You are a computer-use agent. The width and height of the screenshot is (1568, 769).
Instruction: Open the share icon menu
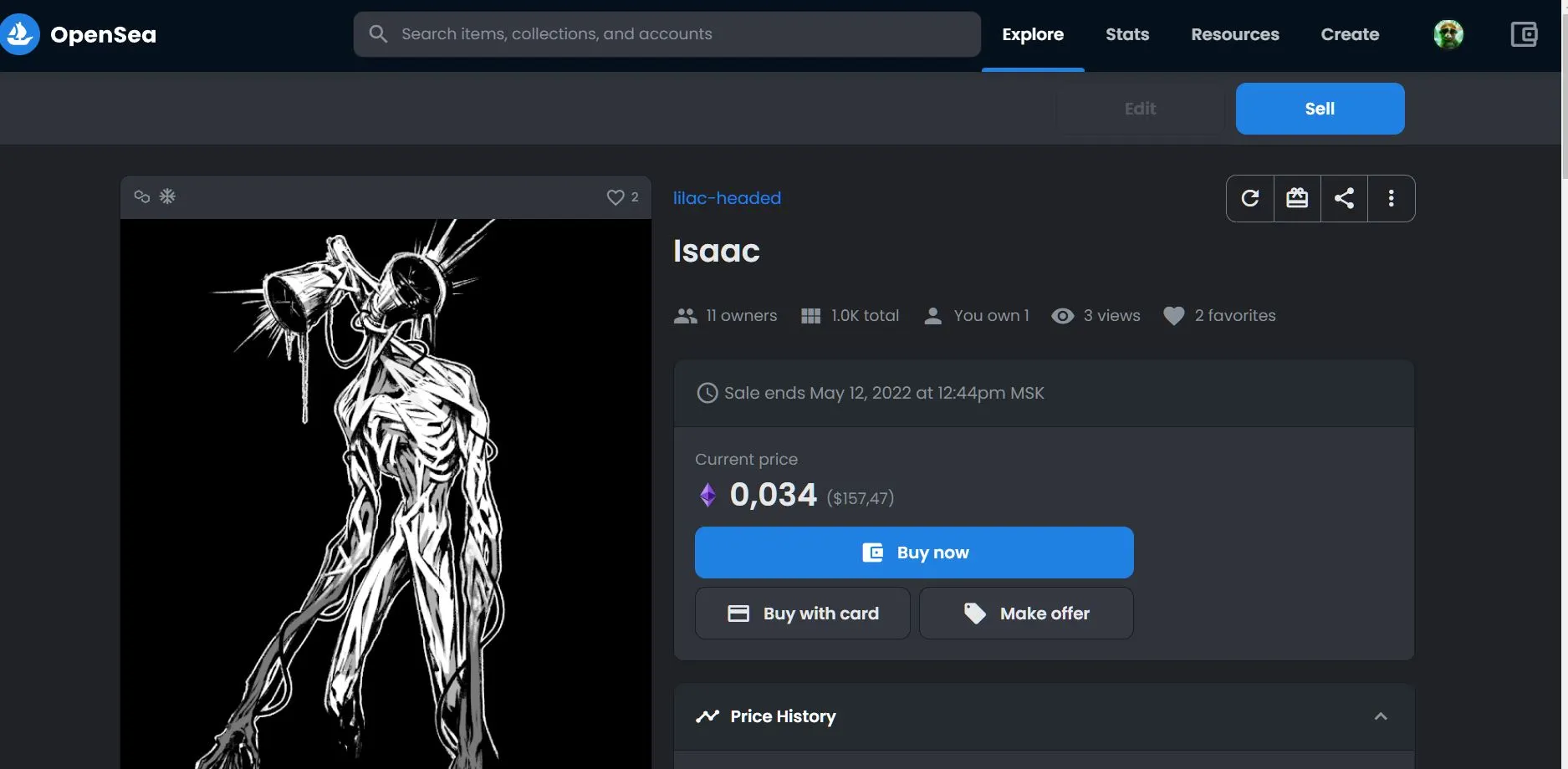1344,198
